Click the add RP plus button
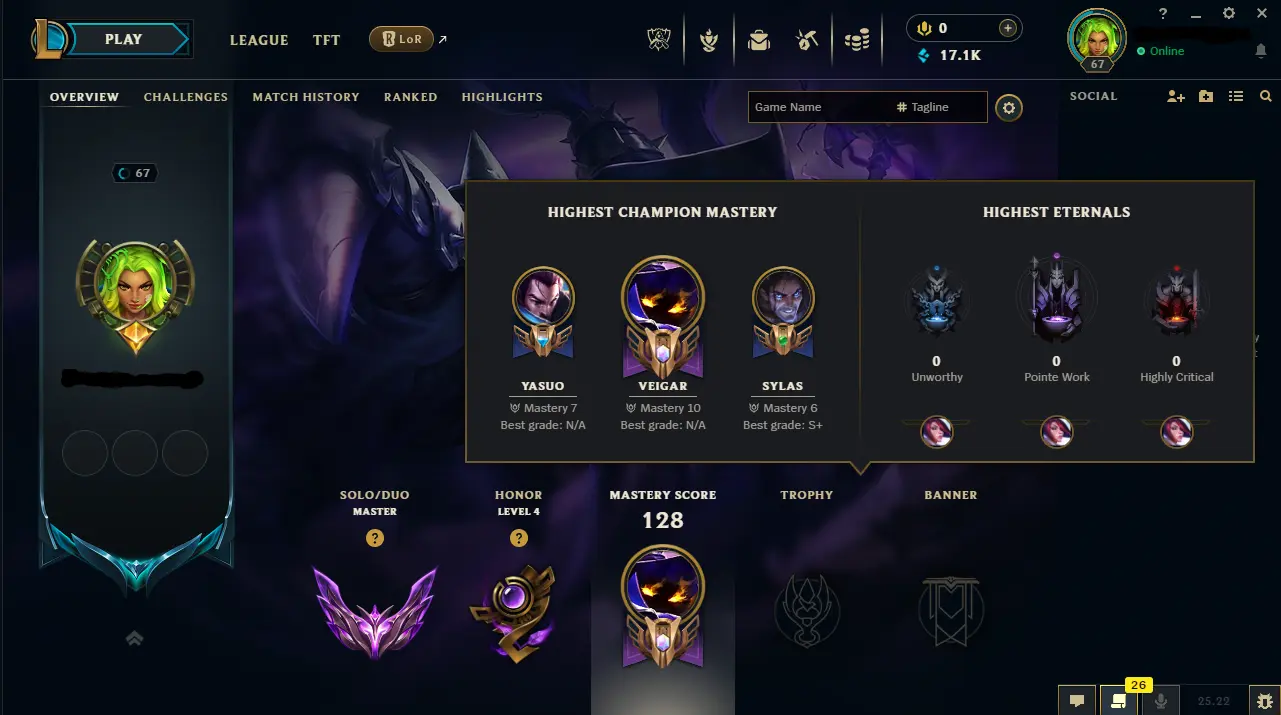1281x715 pixels. [x=1008, y=28]
